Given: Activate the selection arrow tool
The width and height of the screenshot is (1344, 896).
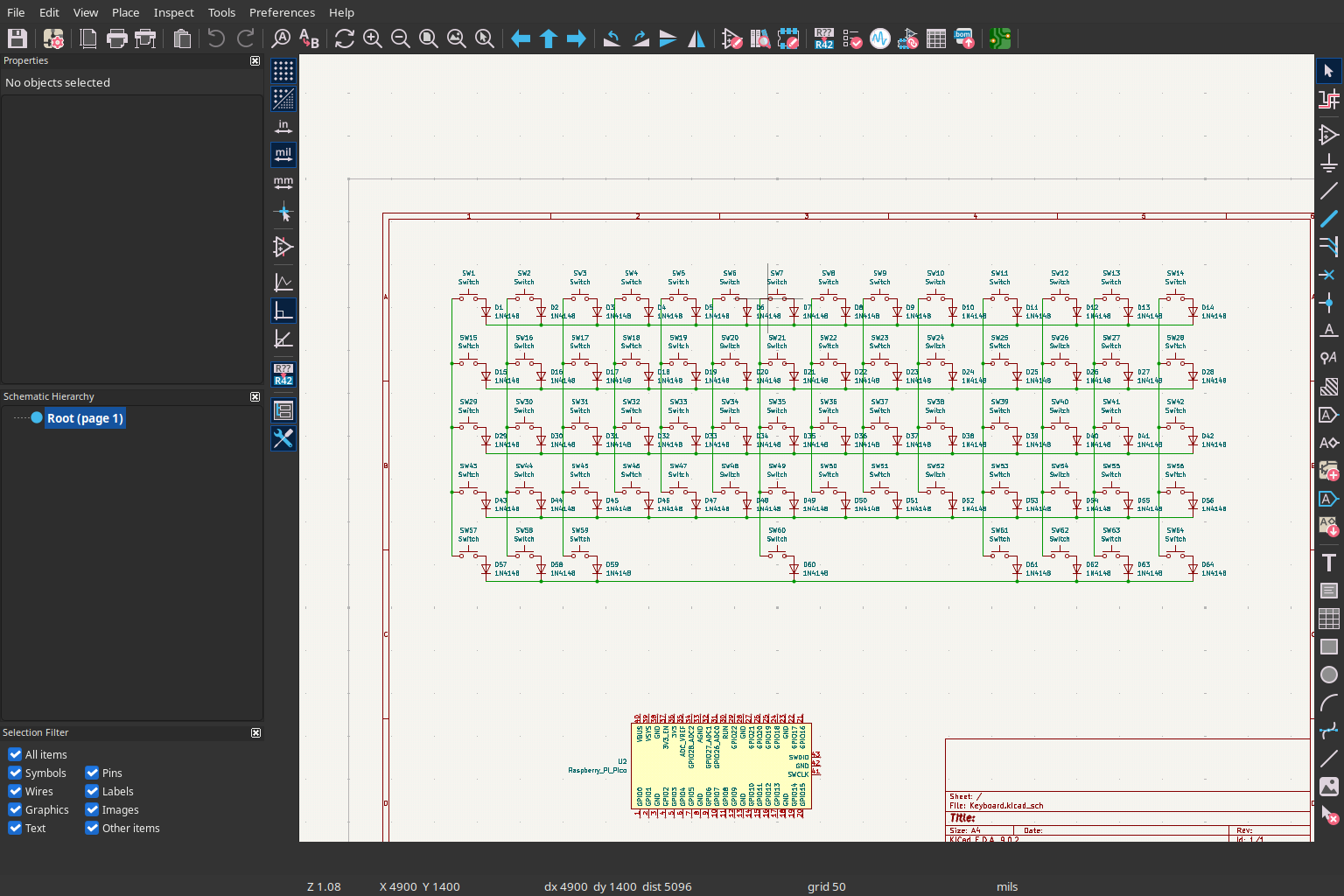Looking at the screenshot, I should click(x=1329, y=70).
